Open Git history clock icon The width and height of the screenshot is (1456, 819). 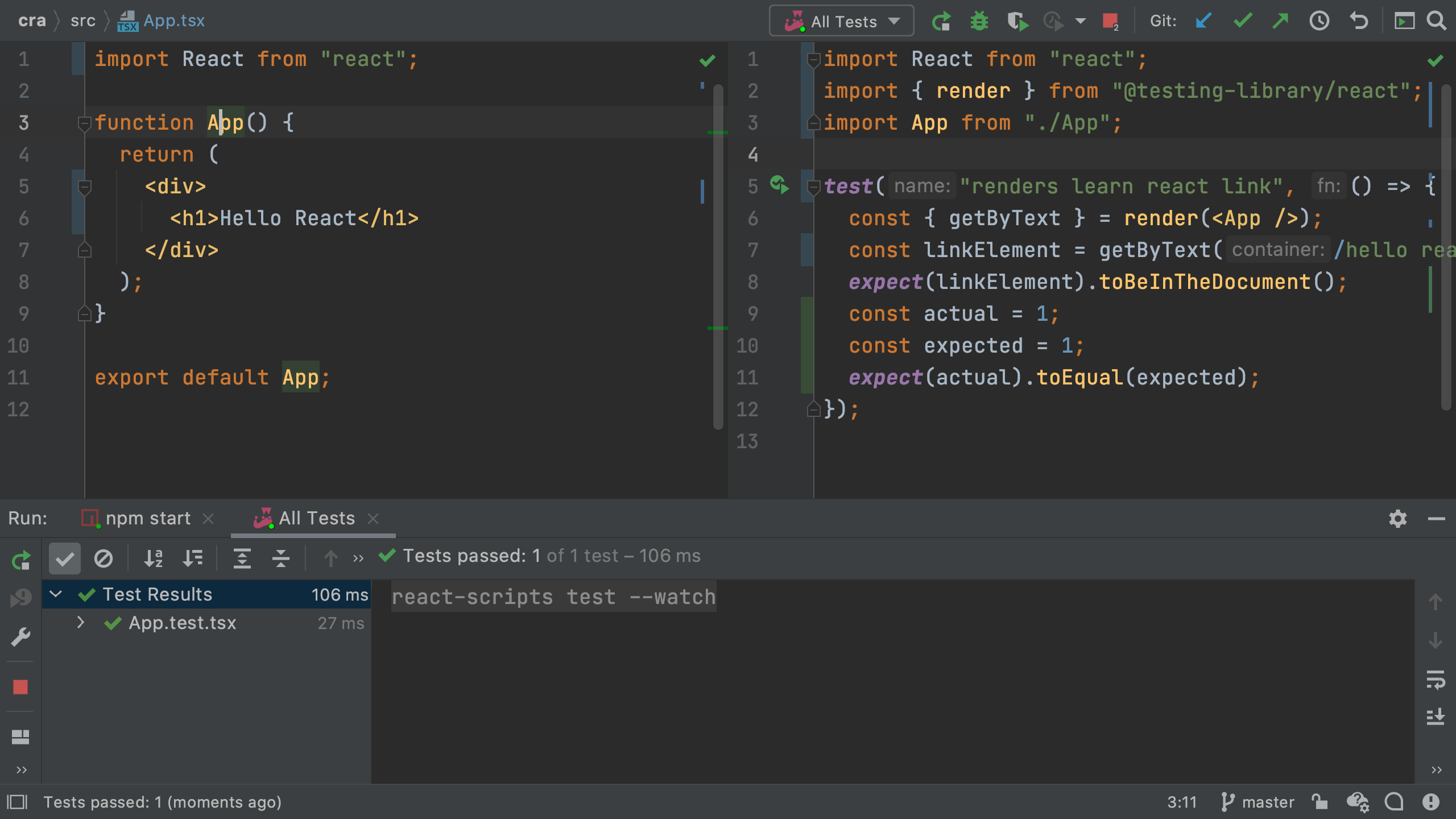pos(1319,22)
